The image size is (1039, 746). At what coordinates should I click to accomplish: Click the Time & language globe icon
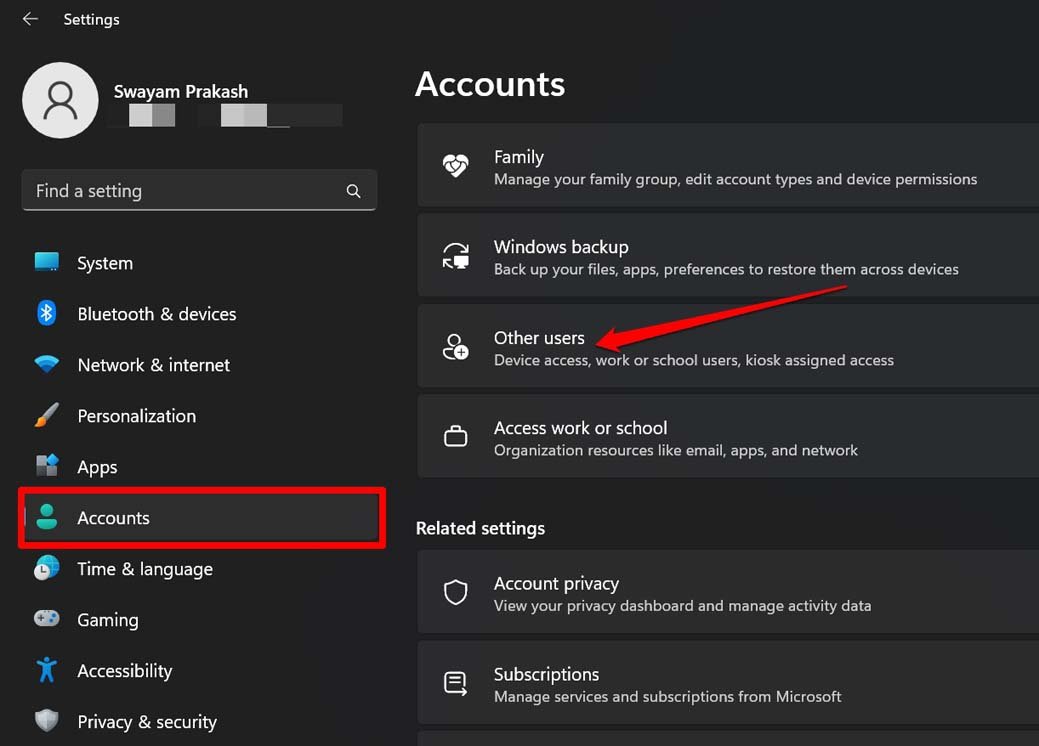[x=47, y=569]
